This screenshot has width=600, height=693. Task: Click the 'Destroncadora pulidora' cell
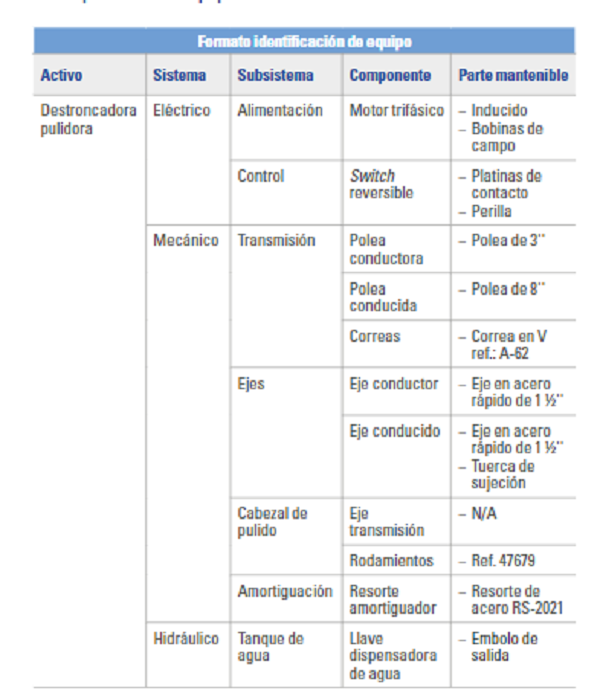pos(88,119)
